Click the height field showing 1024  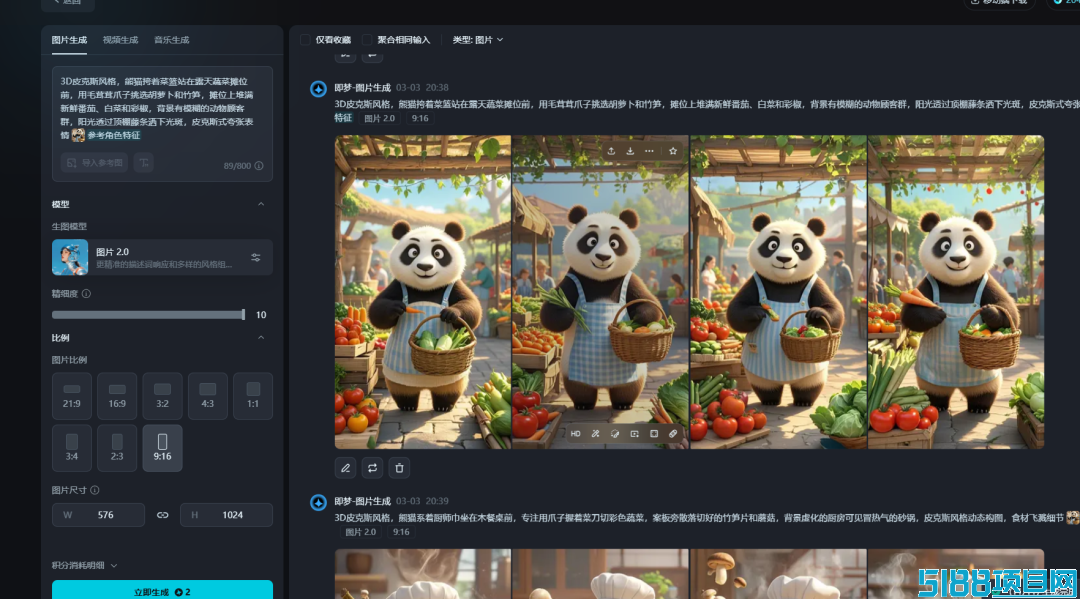(227, 515)
